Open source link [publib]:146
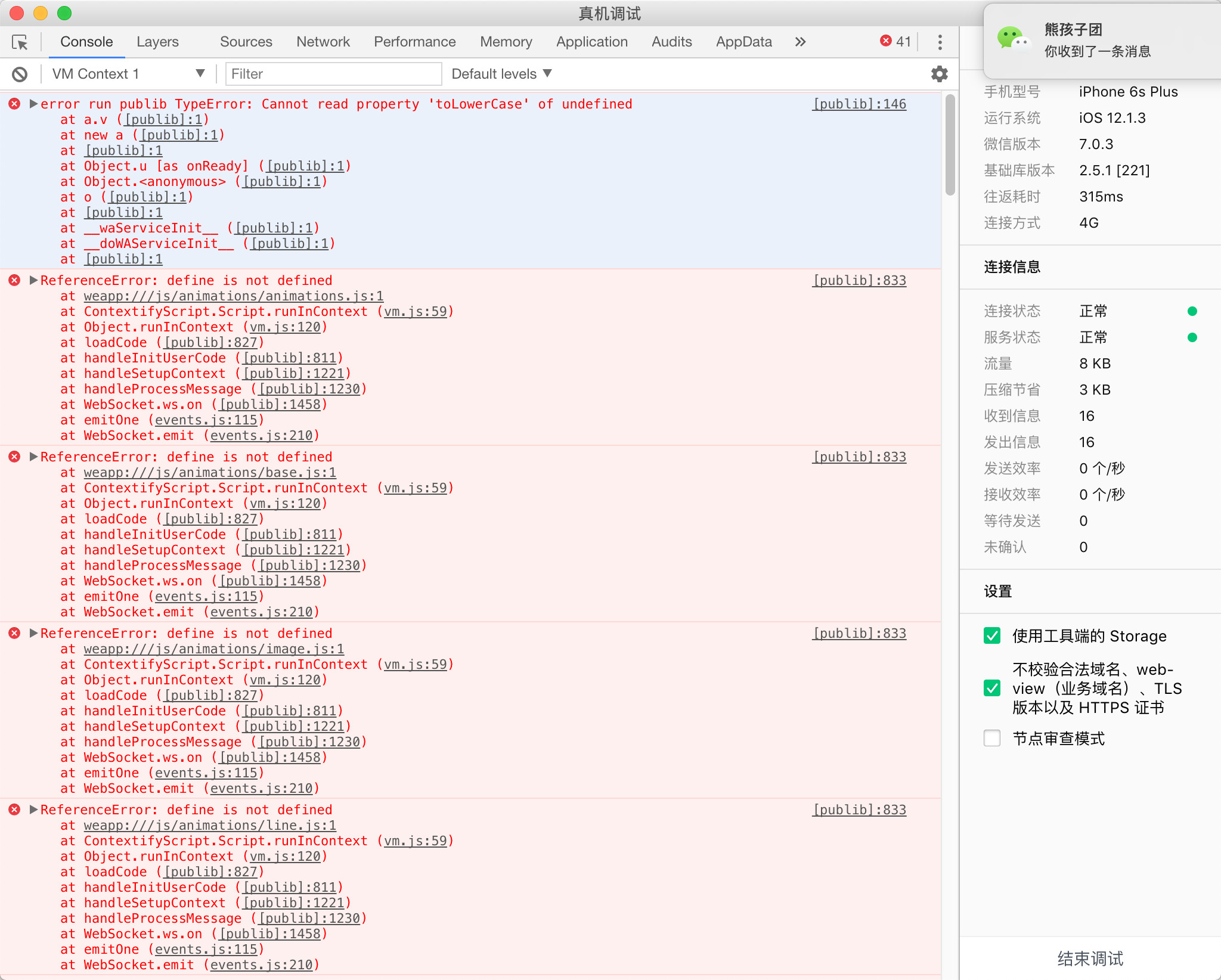The image size is (1221, 980). (x=859, y=104)
